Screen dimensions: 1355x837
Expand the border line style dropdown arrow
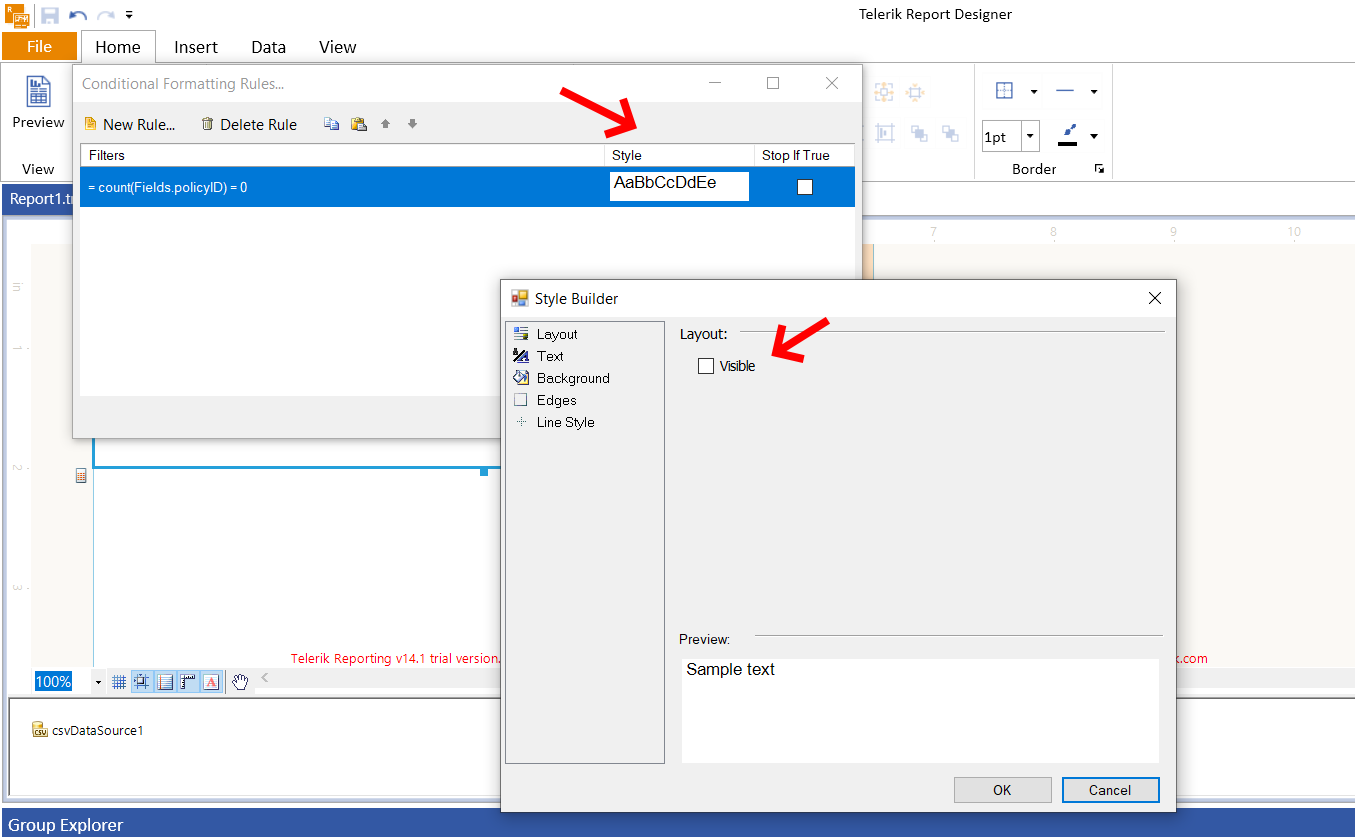1094,92
